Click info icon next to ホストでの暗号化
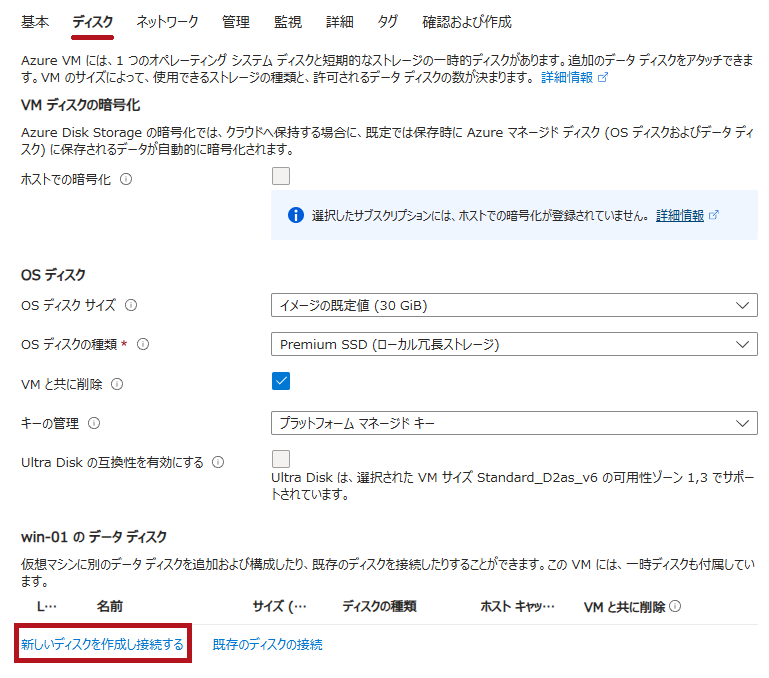This screenshot has width=769, height=678. pyautogui.click(x=126, y=180)
